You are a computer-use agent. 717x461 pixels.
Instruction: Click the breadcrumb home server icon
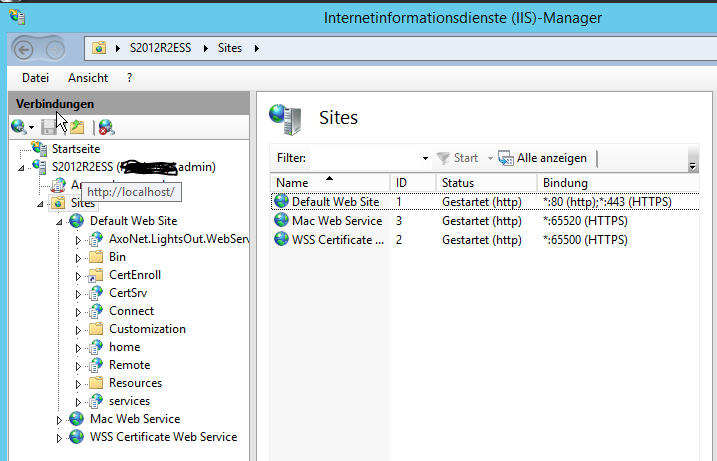coord(99,48)
